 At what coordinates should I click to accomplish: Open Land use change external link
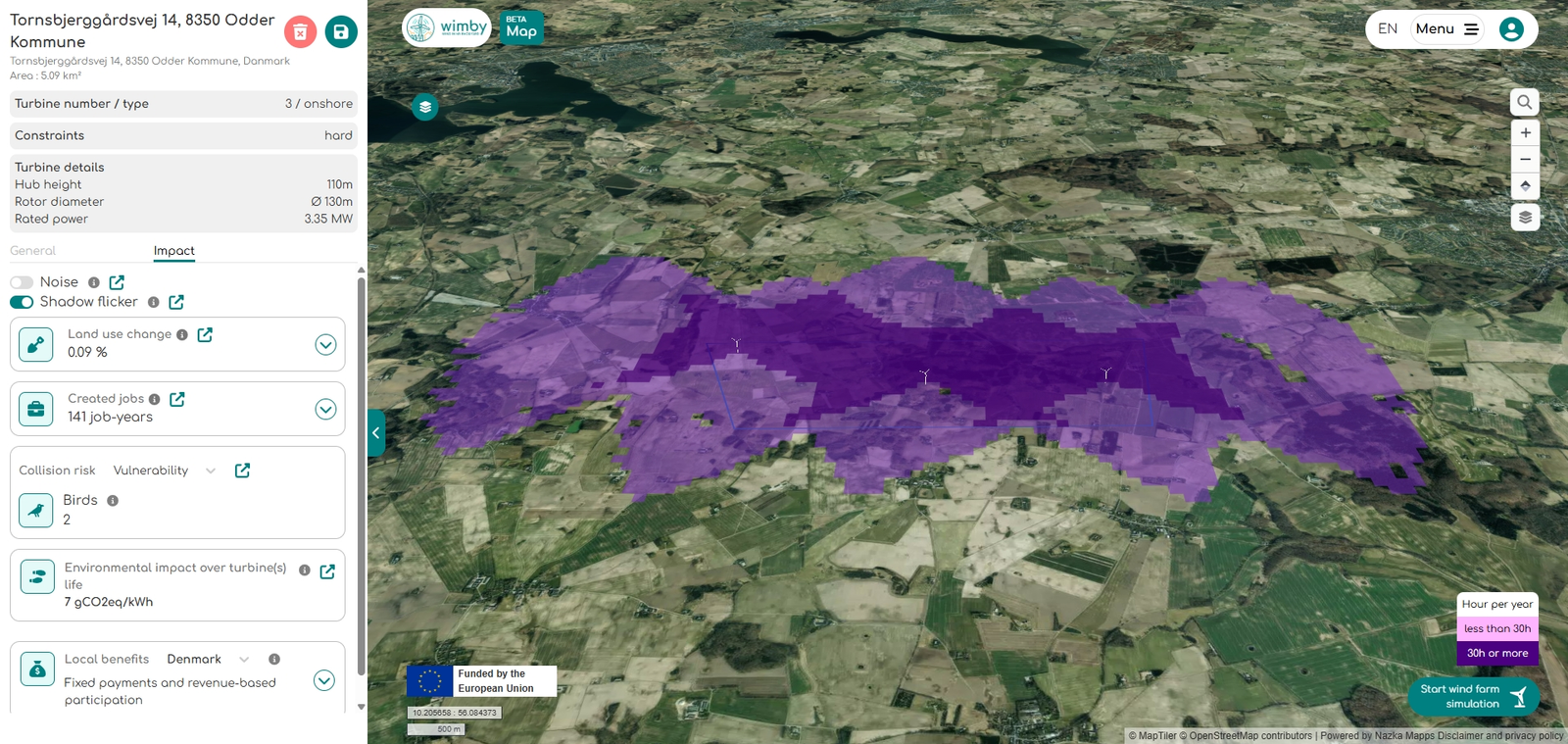(205, 334)
